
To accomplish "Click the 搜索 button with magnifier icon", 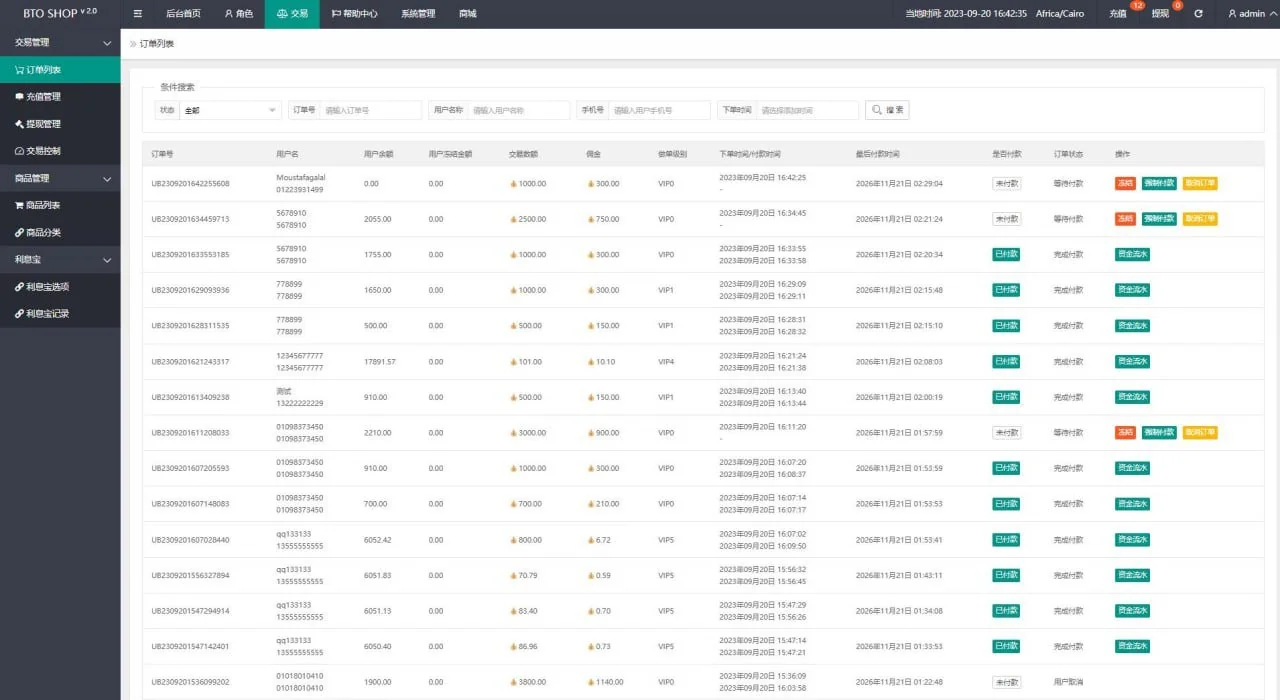I will 887,110.
